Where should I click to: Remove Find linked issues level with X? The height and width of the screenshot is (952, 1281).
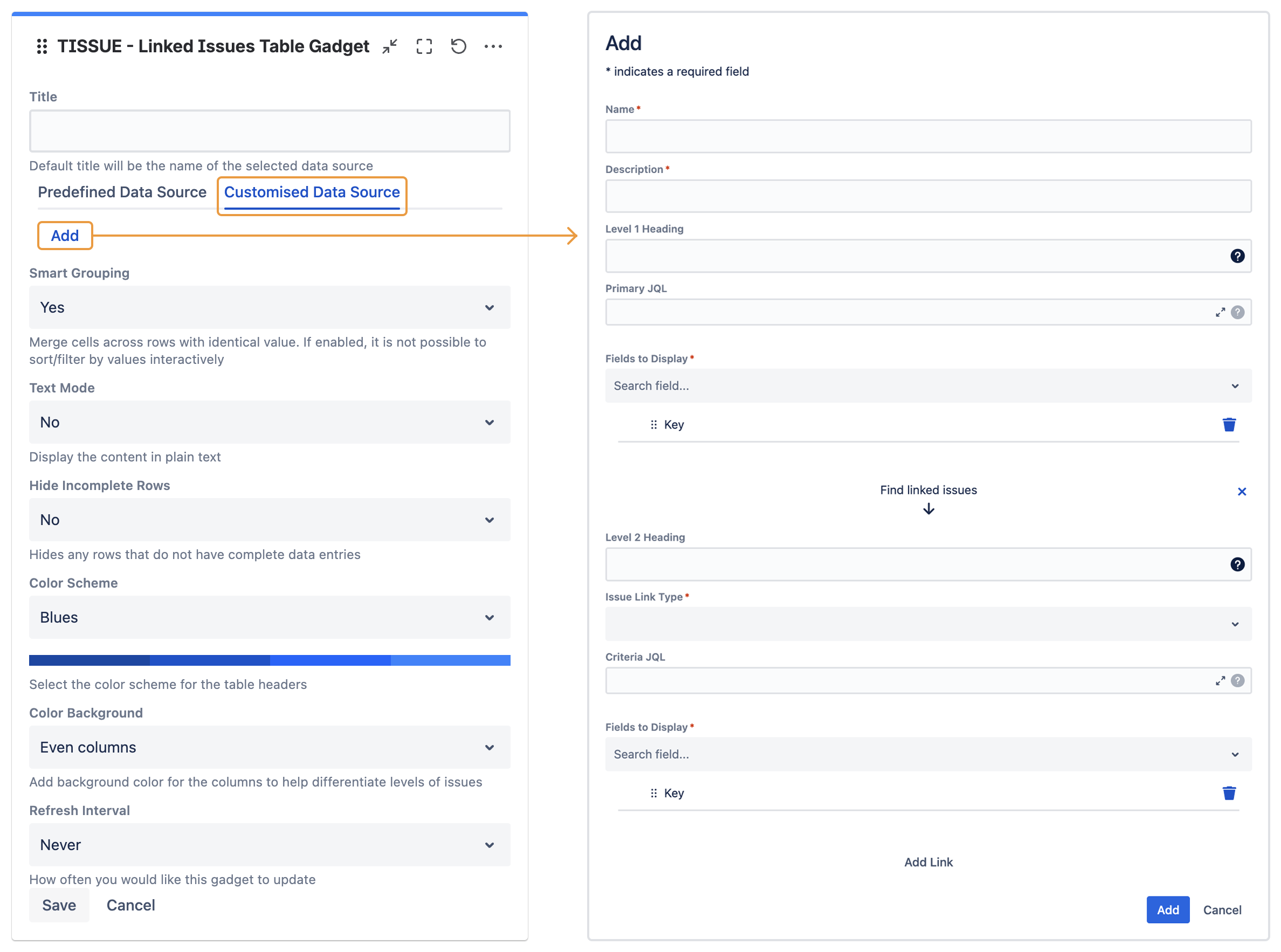coord(1241,492)
